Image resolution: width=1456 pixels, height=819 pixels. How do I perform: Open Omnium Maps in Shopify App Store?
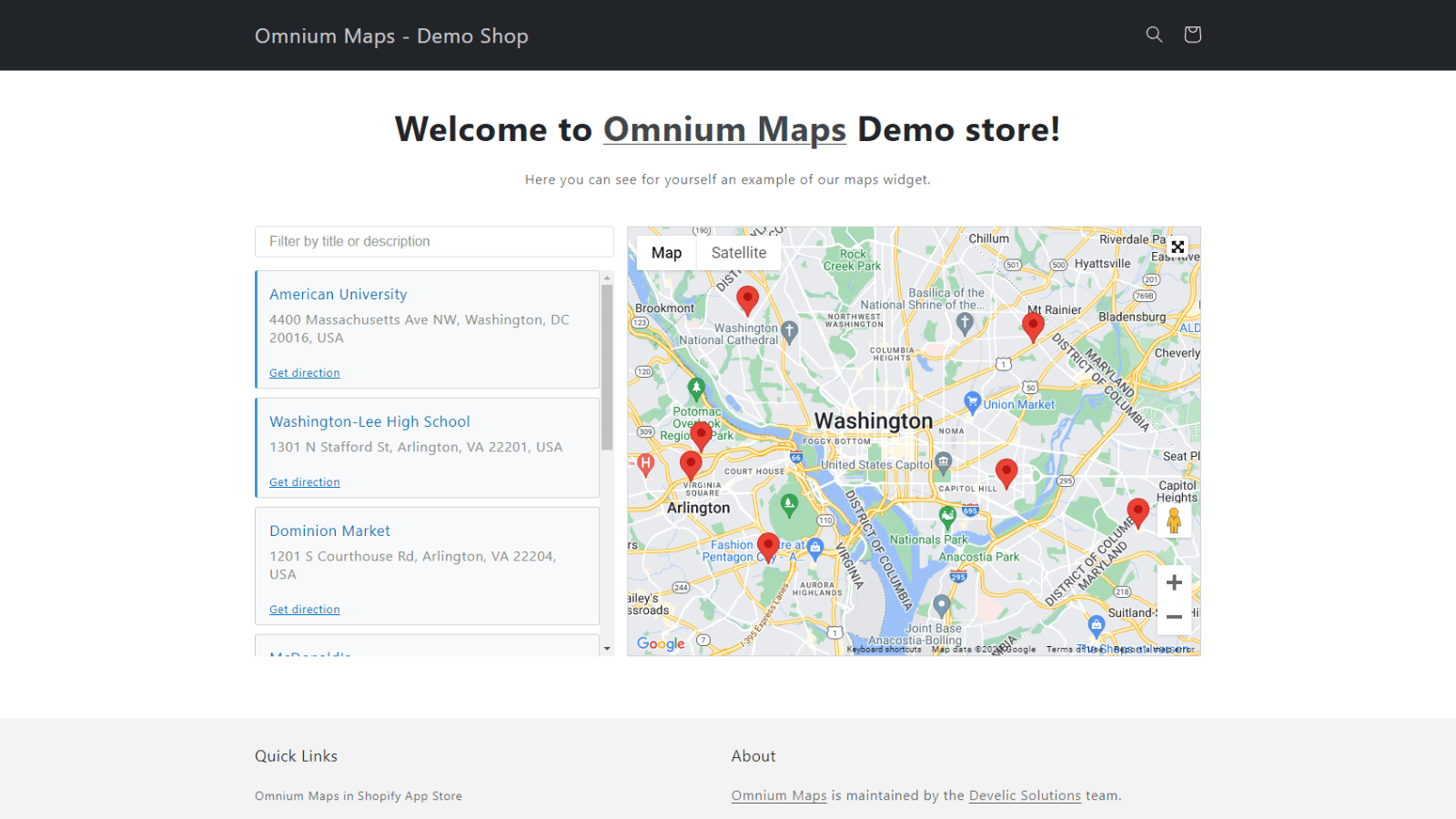click(358, 795)
